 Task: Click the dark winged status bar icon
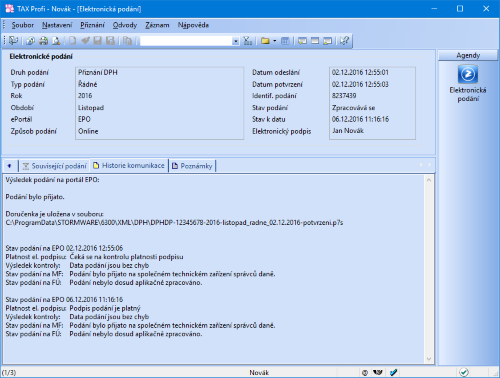[x=377, y=372]
